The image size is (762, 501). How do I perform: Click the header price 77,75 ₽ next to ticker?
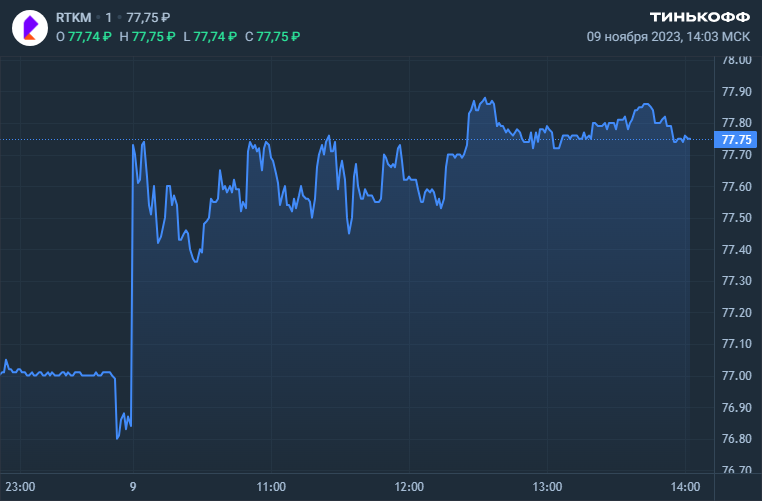click(x=149, y=18)
